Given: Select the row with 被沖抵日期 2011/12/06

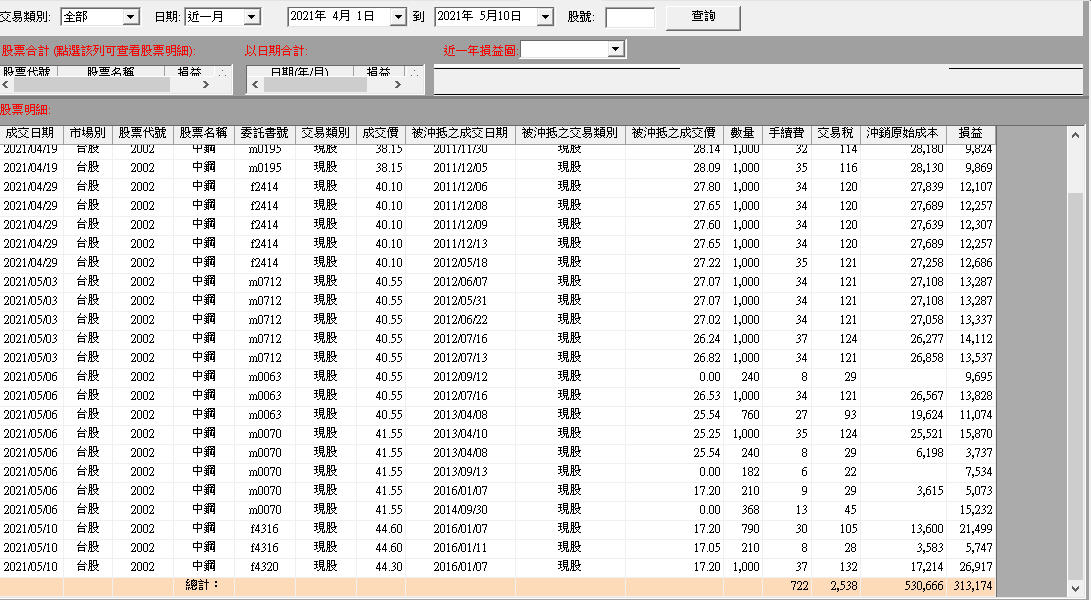Looking at the screenshot, I should pyautogui.click(x=497, y=187).
